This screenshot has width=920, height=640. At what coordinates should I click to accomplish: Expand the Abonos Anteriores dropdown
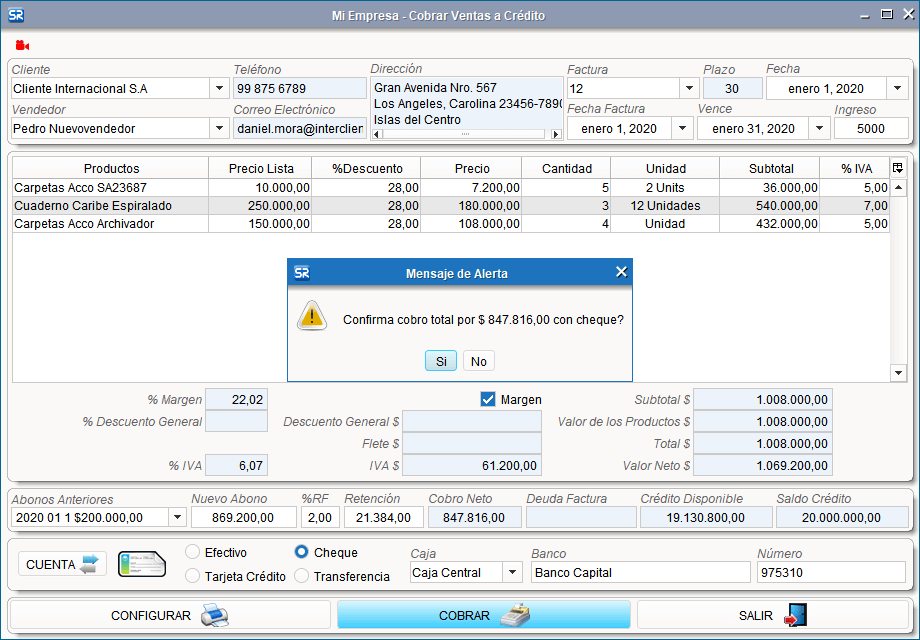(177, 517)
